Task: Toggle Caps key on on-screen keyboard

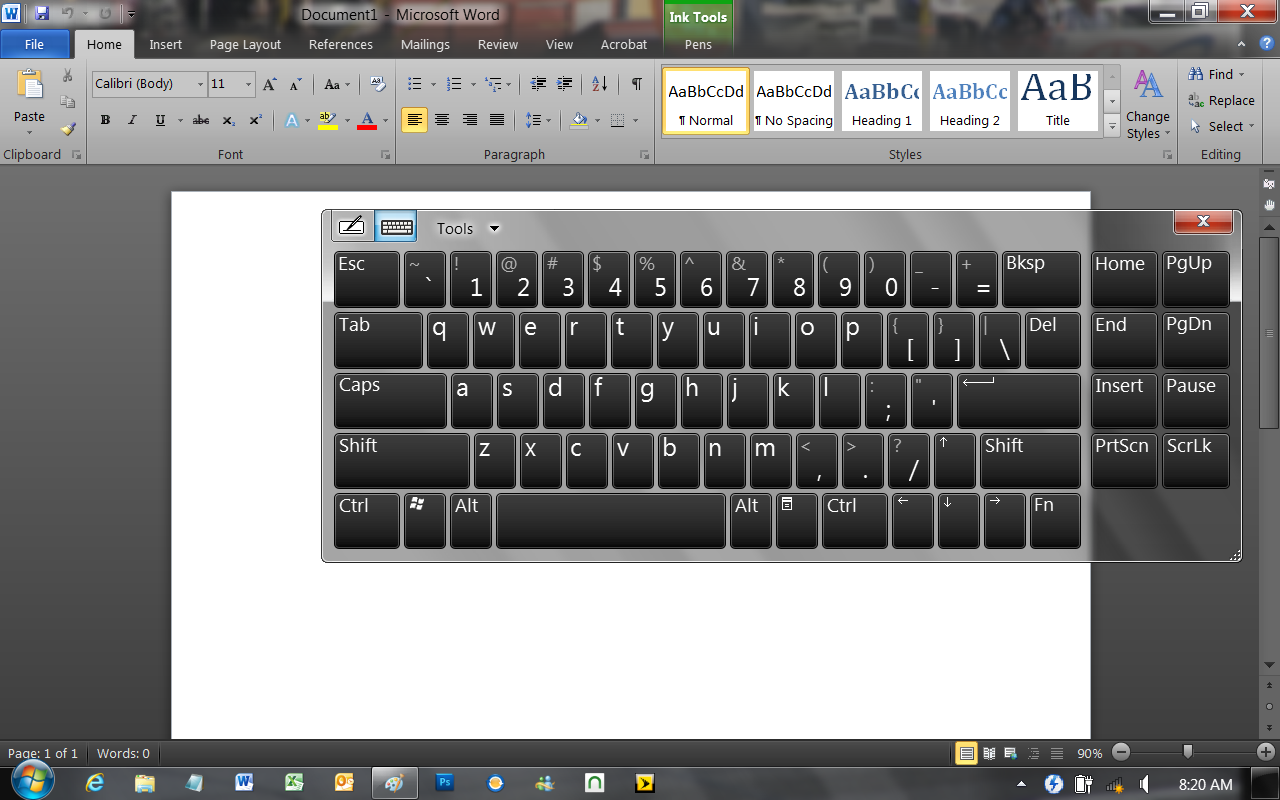Action: [x=390, y=400]
